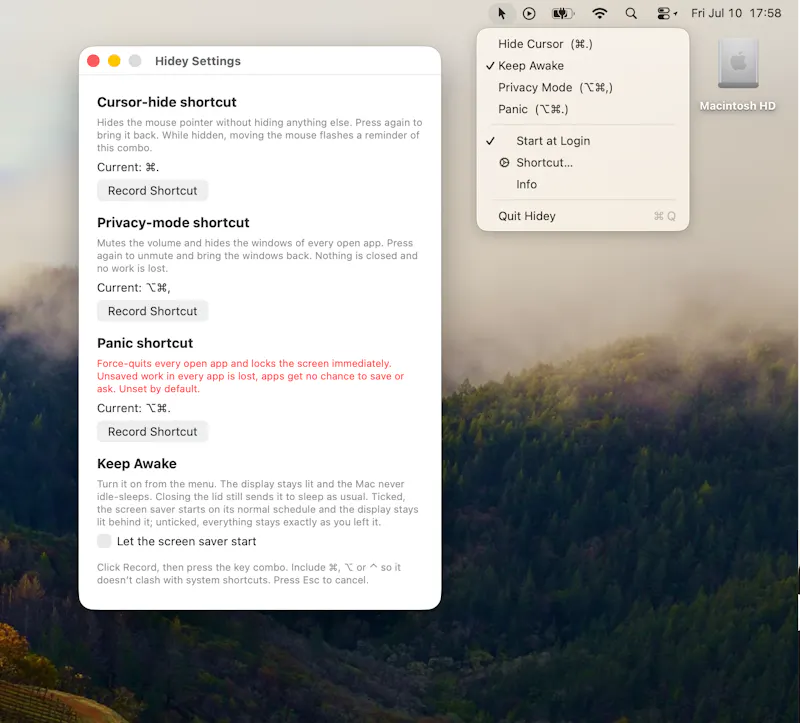
Task: Open the Shortcut… menu entry
Action: pos(583,163)
